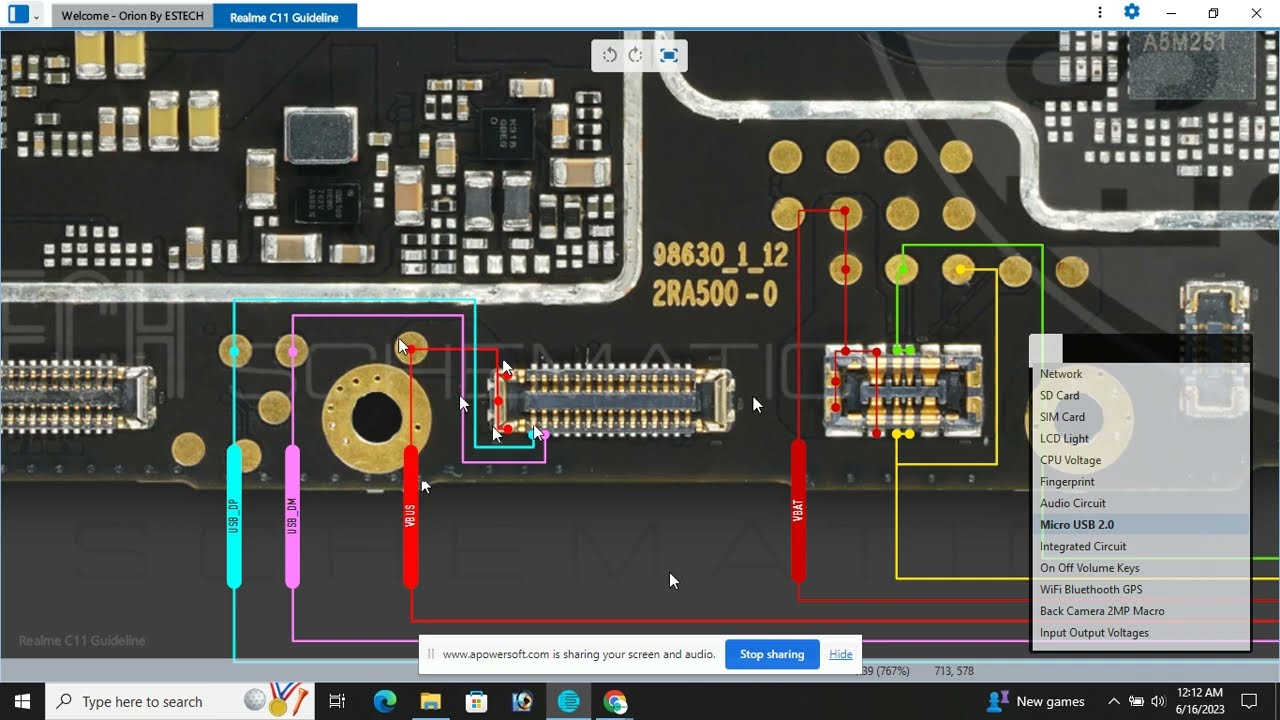Click the New games taskbar widget
The image size is (1280, 720).
[x=1036, y=701]
